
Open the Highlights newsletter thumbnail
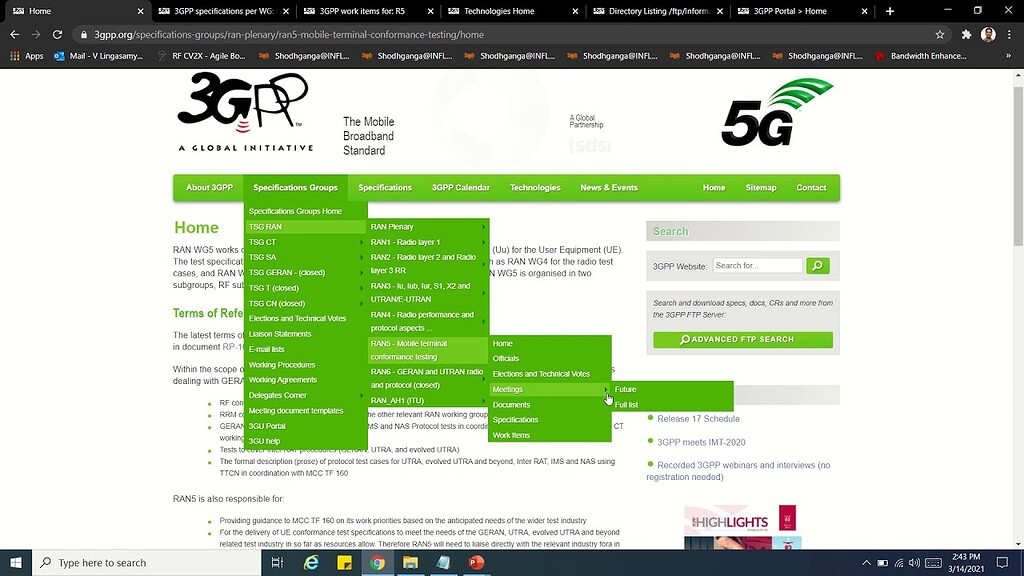click(x=743, y=527)
